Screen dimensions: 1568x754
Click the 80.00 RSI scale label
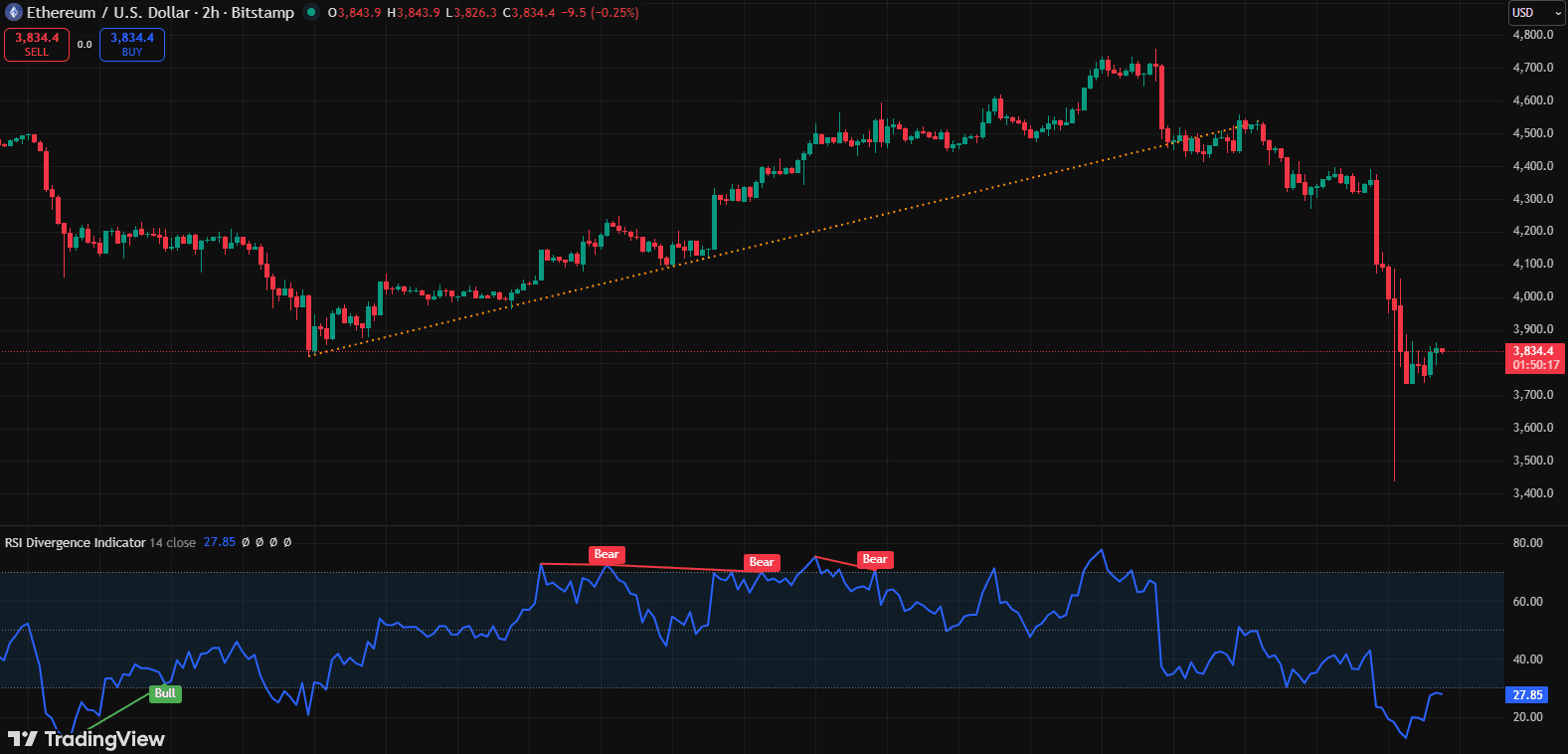click(1527, 543)
